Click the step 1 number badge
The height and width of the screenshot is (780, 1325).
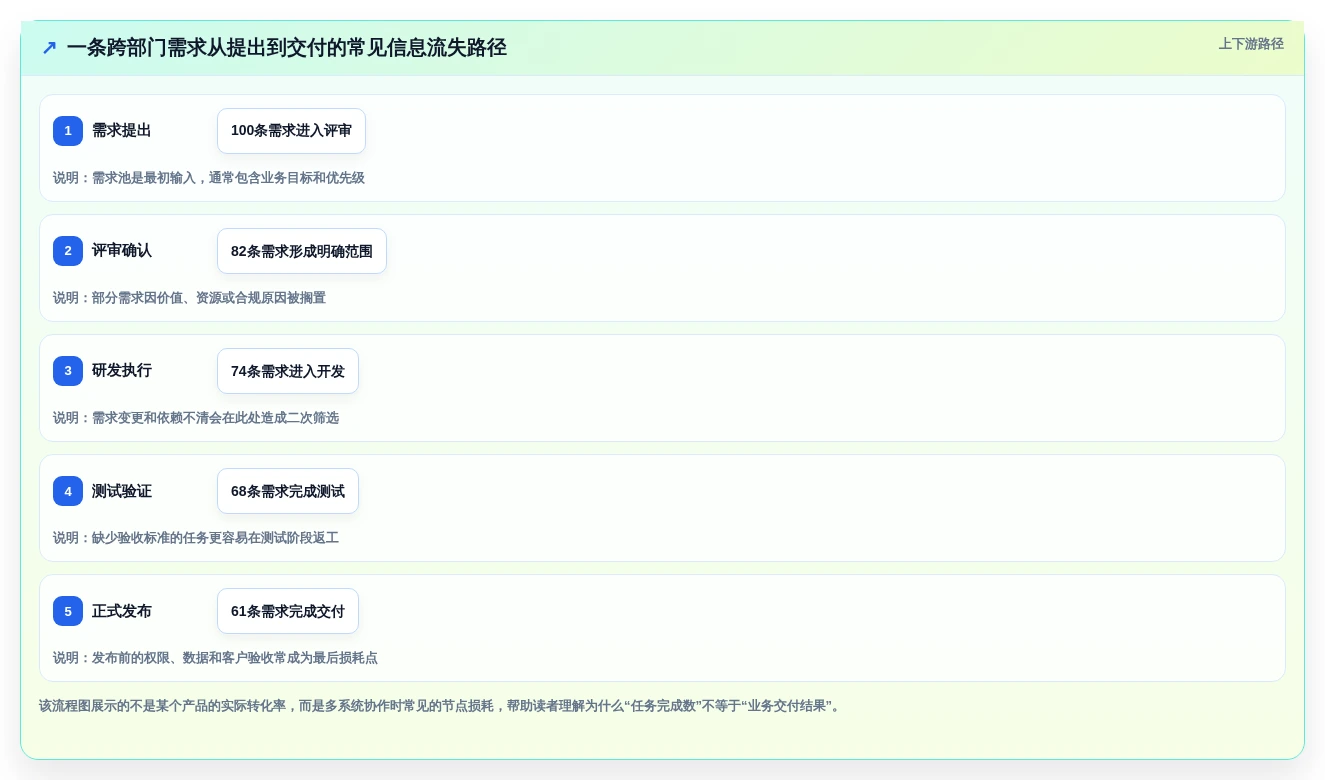click(68, 131)
